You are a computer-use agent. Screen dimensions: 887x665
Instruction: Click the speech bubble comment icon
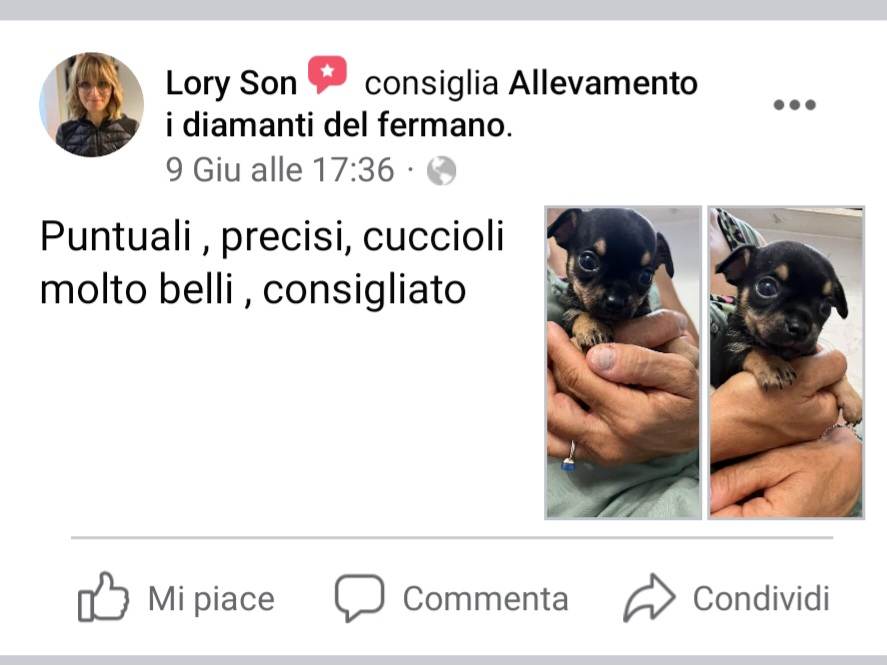pyautogui.click(x=359, y=598)
